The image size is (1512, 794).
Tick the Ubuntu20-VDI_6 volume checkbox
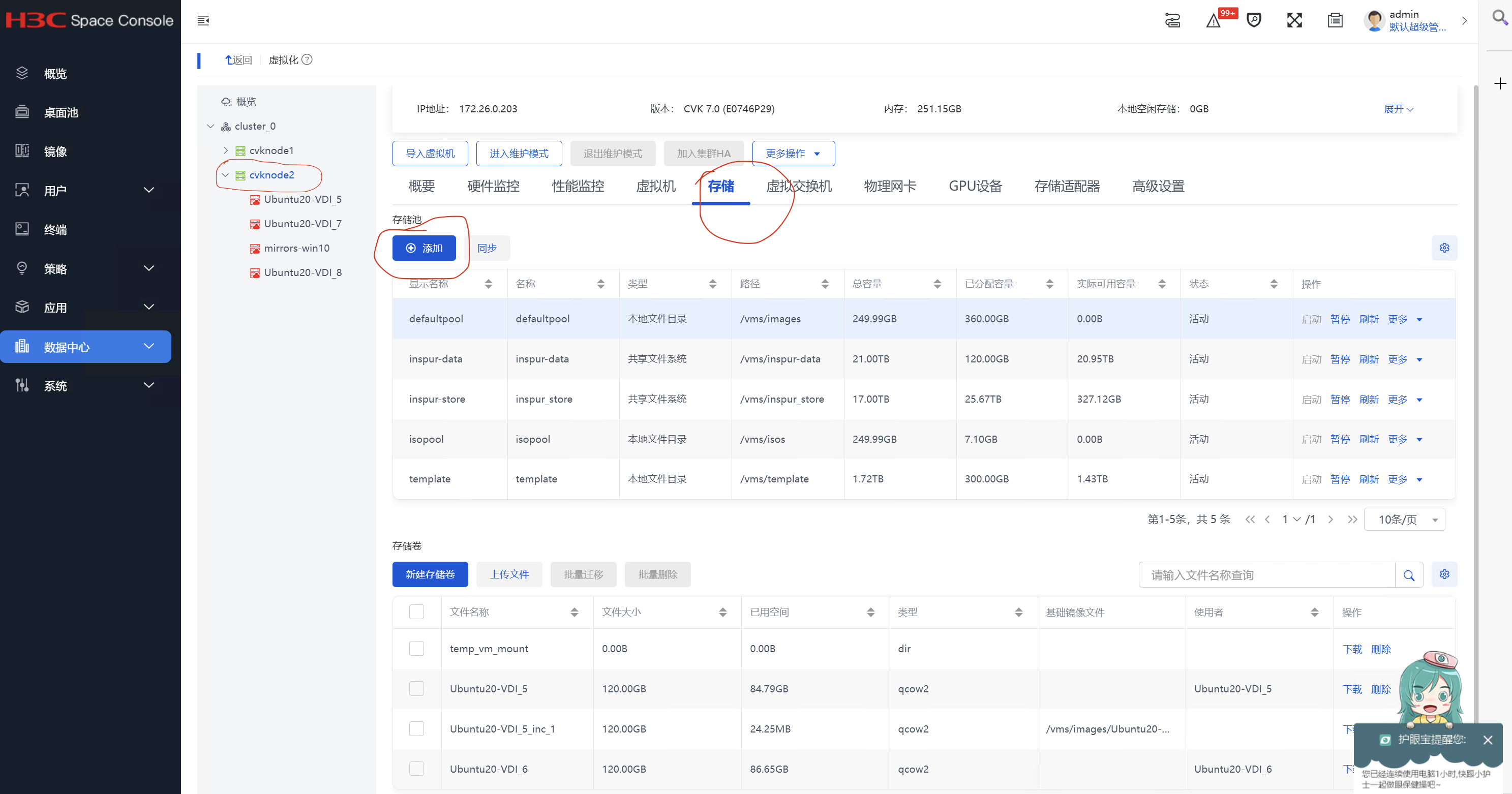(416, 769)
